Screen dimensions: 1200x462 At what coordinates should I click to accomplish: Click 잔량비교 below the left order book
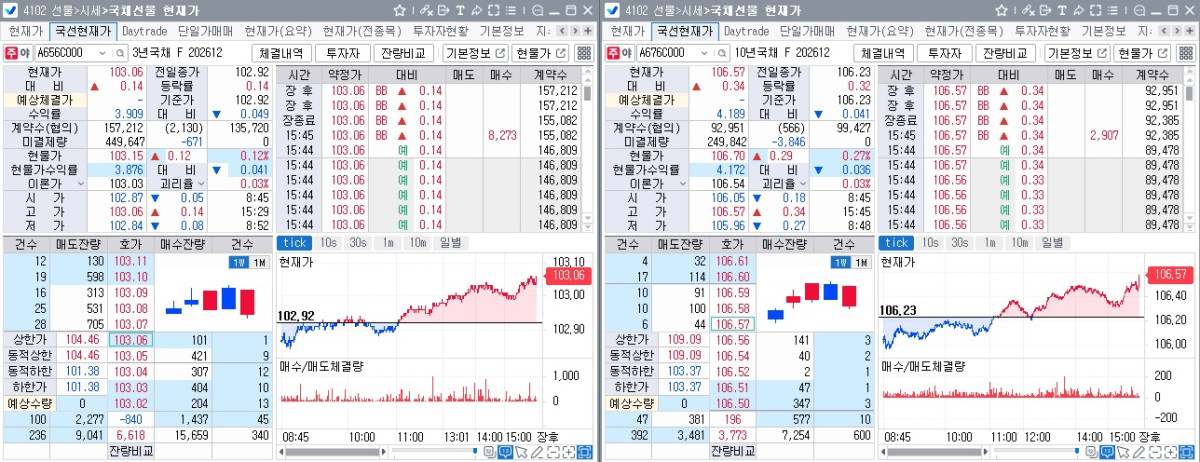pyautogui.click(x=132, y=451)
